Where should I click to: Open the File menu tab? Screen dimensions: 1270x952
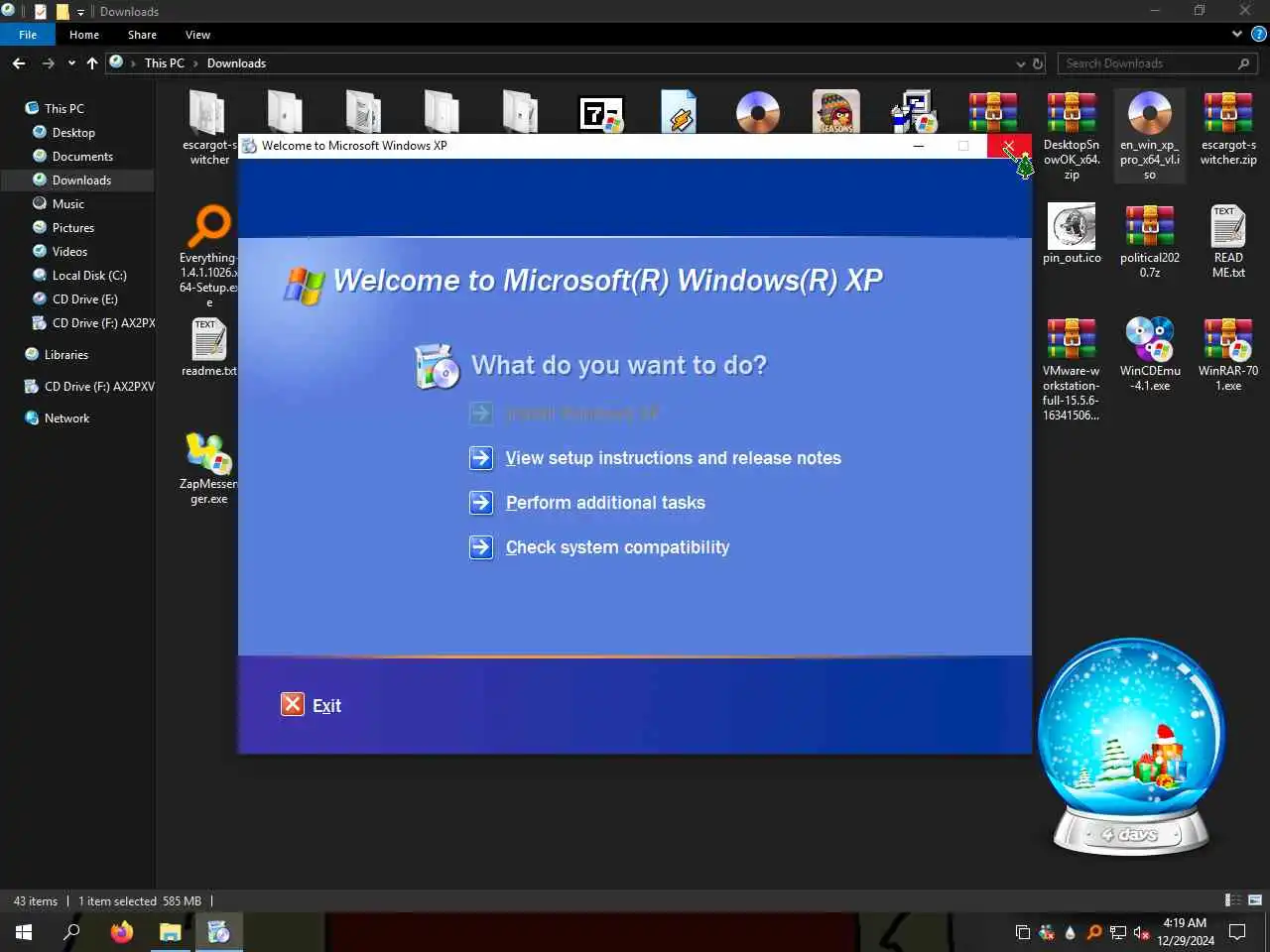[x=28, y=35]
